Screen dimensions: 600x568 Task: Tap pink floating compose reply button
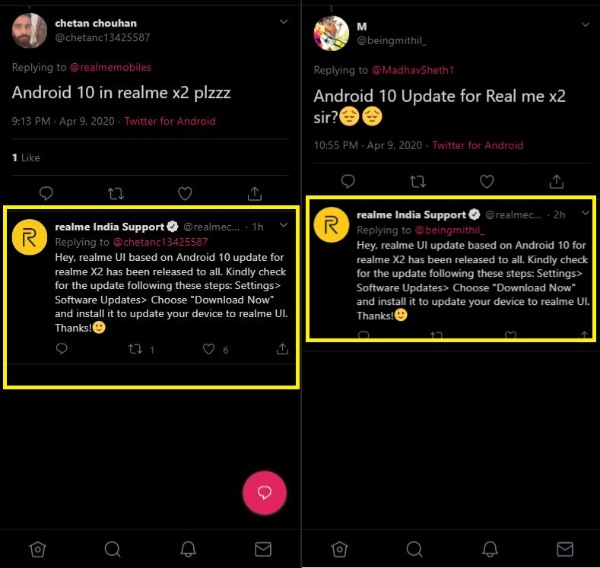tap(264, 493)
